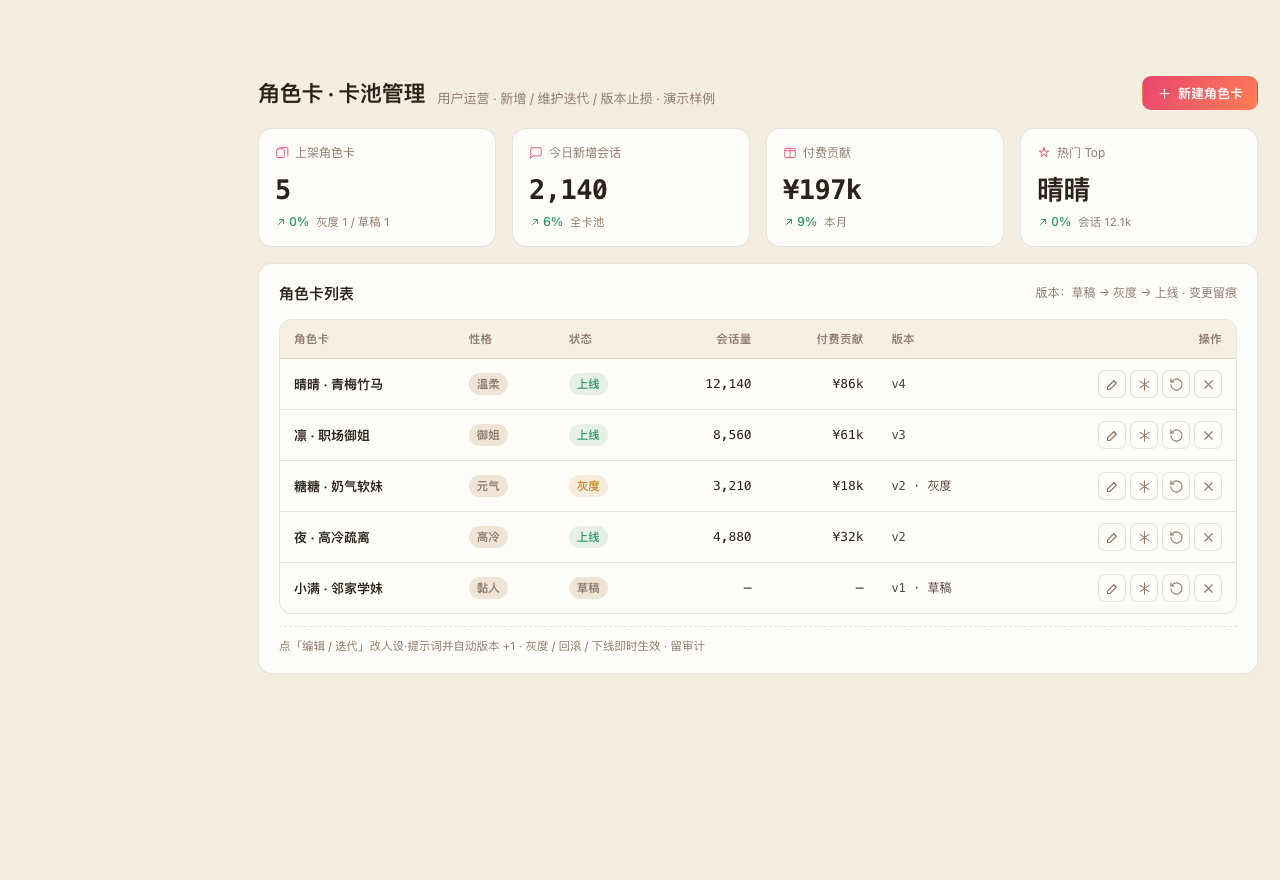Click the 高冷 personality tag
Screen dimensions: 1280x880
488,537
